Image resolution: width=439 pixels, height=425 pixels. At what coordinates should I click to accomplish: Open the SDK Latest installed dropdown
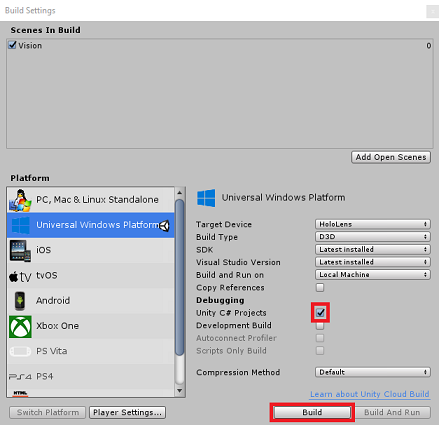click(x=373, y=249)
